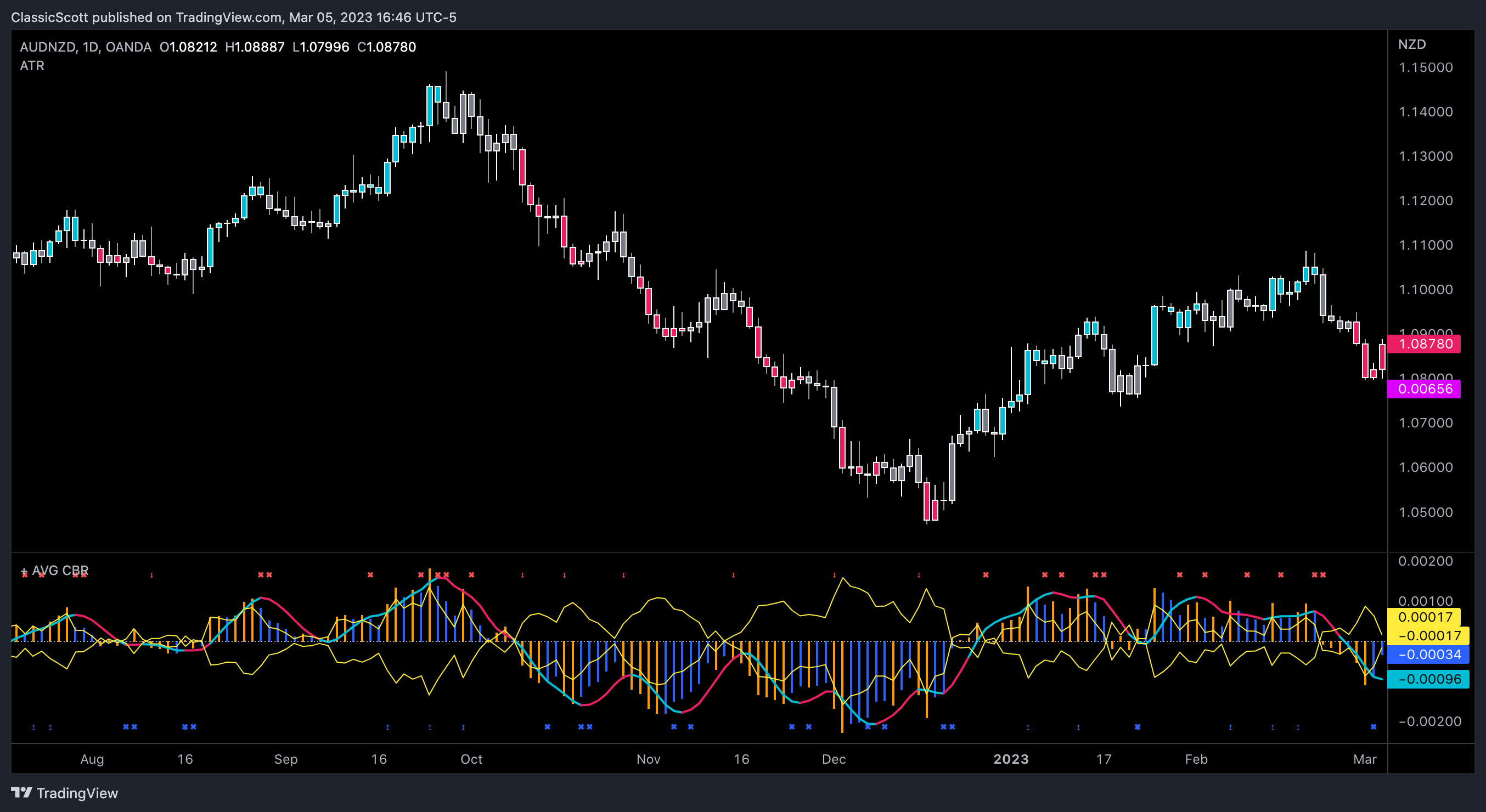Screen dimensions: 1486x812
Task: Click the Feb label on time axis
Action: point(1196,759)
